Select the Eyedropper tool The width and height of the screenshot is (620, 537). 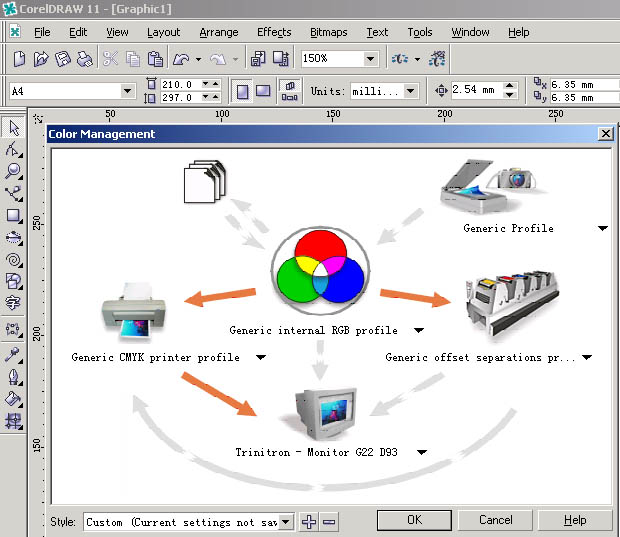point(14,355)
